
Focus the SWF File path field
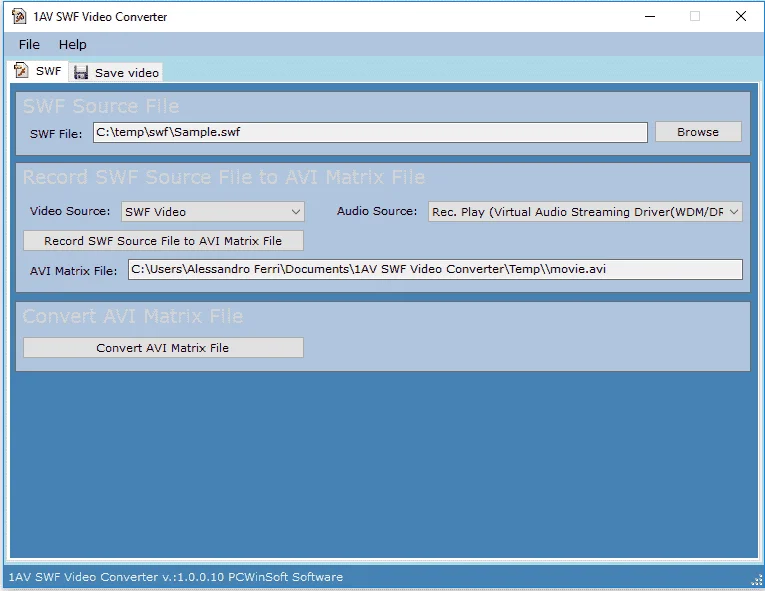tap(370, 132)
